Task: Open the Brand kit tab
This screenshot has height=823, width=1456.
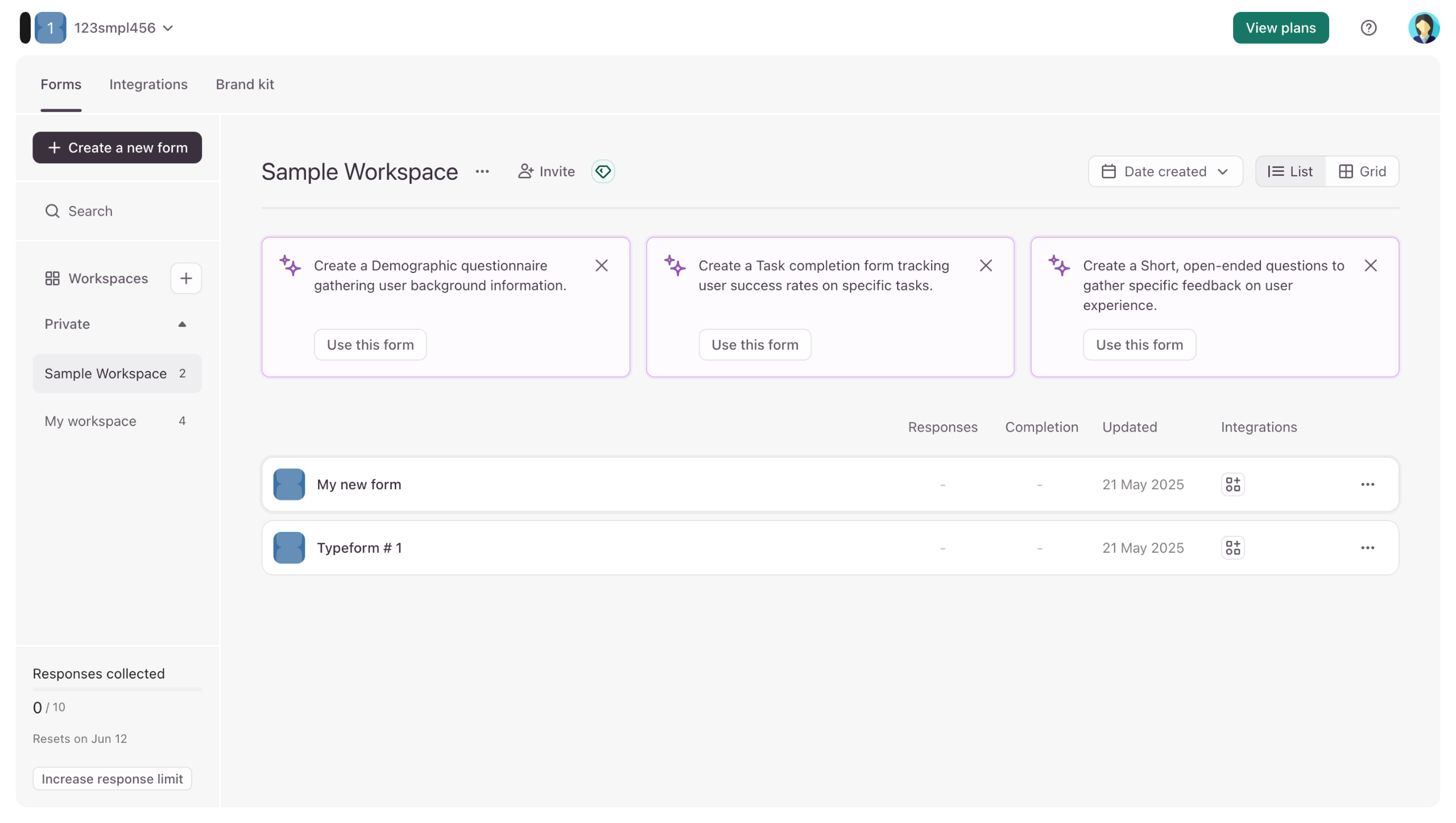Action: click(245, 84)
